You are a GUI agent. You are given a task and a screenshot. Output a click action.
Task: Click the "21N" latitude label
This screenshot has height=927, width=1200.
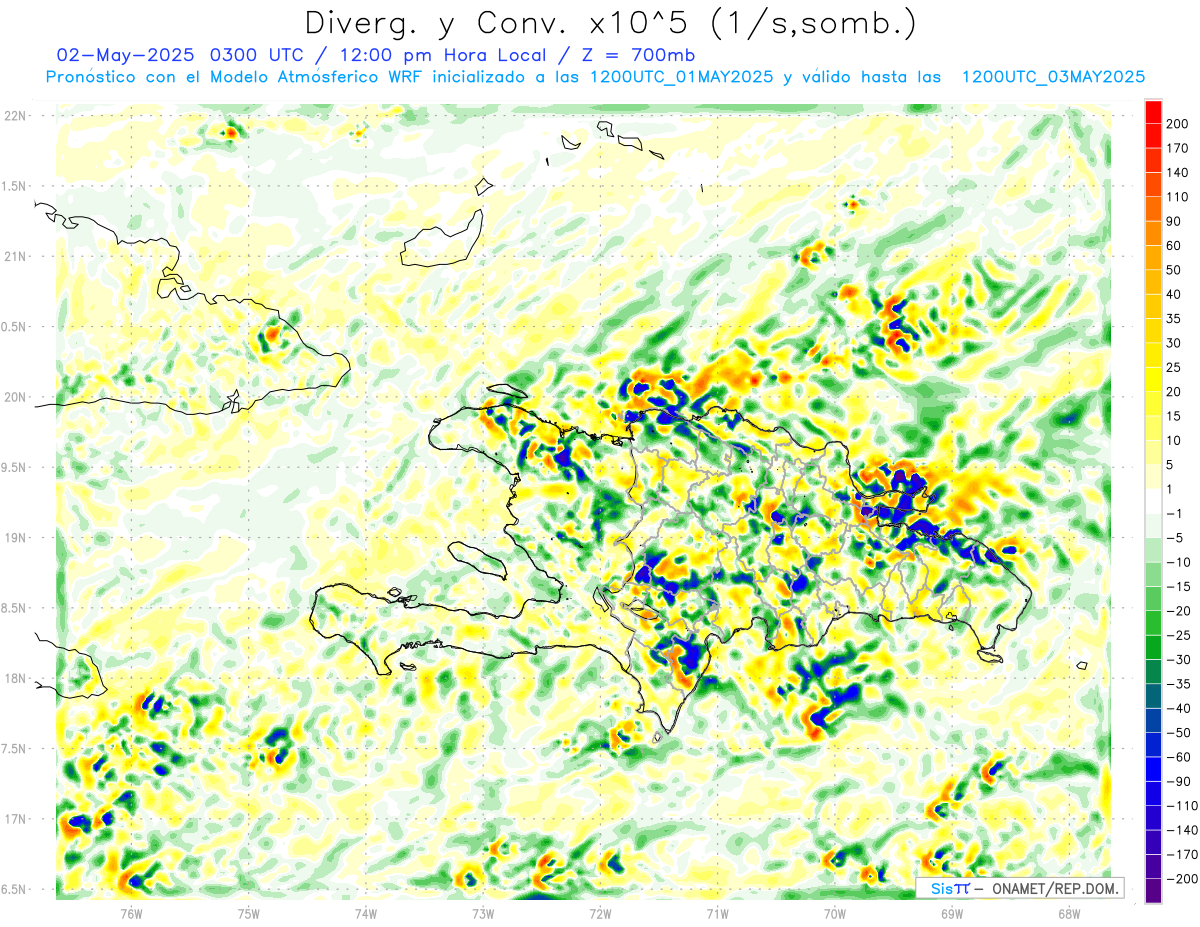pos(17,256)
